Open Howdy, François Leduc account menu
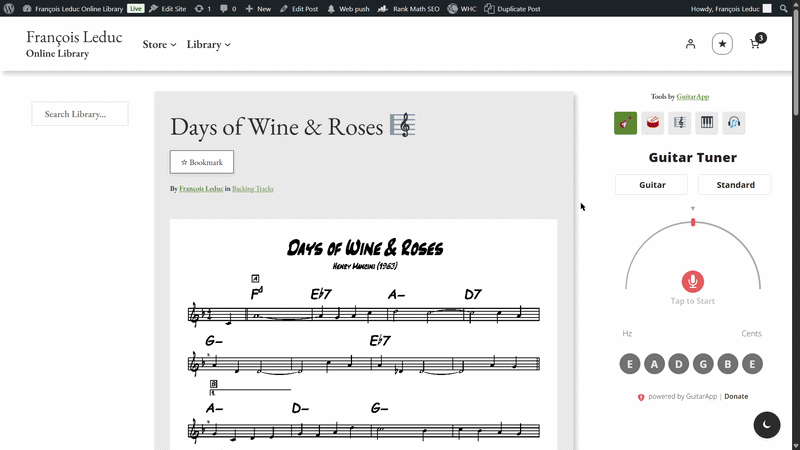800x450 pixels. click(x=731, y=9)
